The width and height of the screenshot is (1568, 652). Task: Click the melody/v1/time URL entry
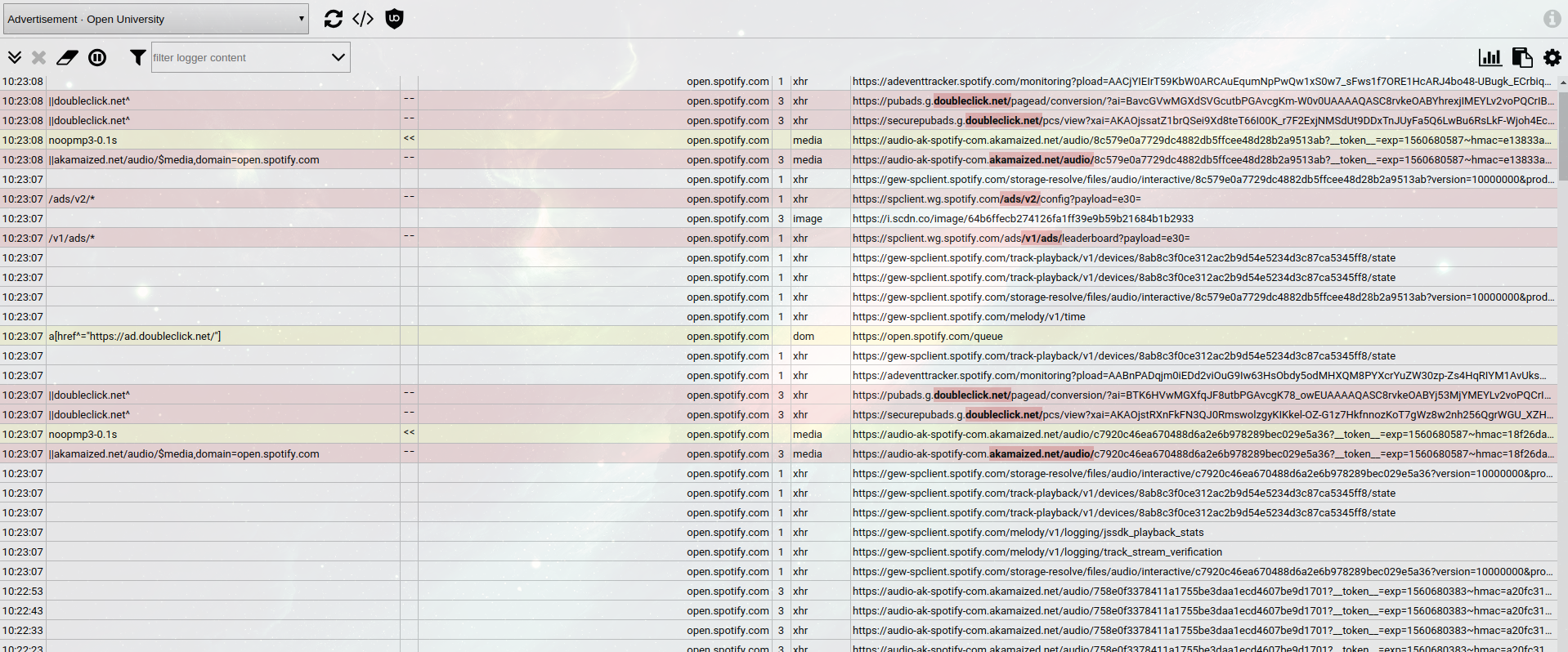pos(969,316)
